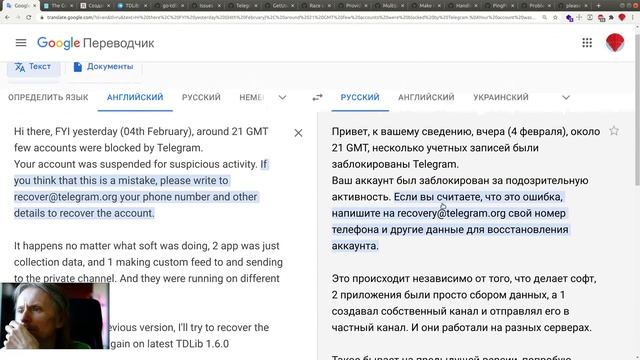The height and width of the screenshot is (360, 640).
Task: Select the Текст translation mode
Action: [33, 67]
